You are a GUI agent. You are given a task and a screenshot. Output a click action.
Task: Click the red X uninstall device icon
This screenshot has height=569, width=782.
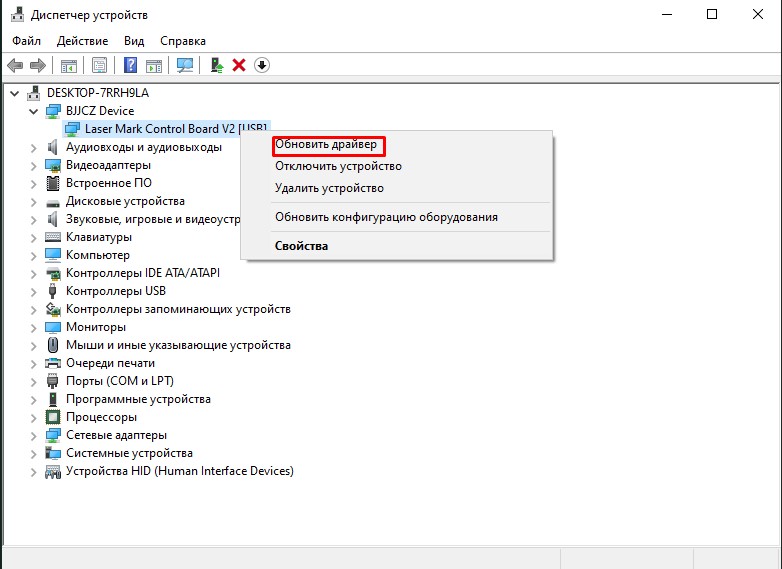[x=239, y=66]
